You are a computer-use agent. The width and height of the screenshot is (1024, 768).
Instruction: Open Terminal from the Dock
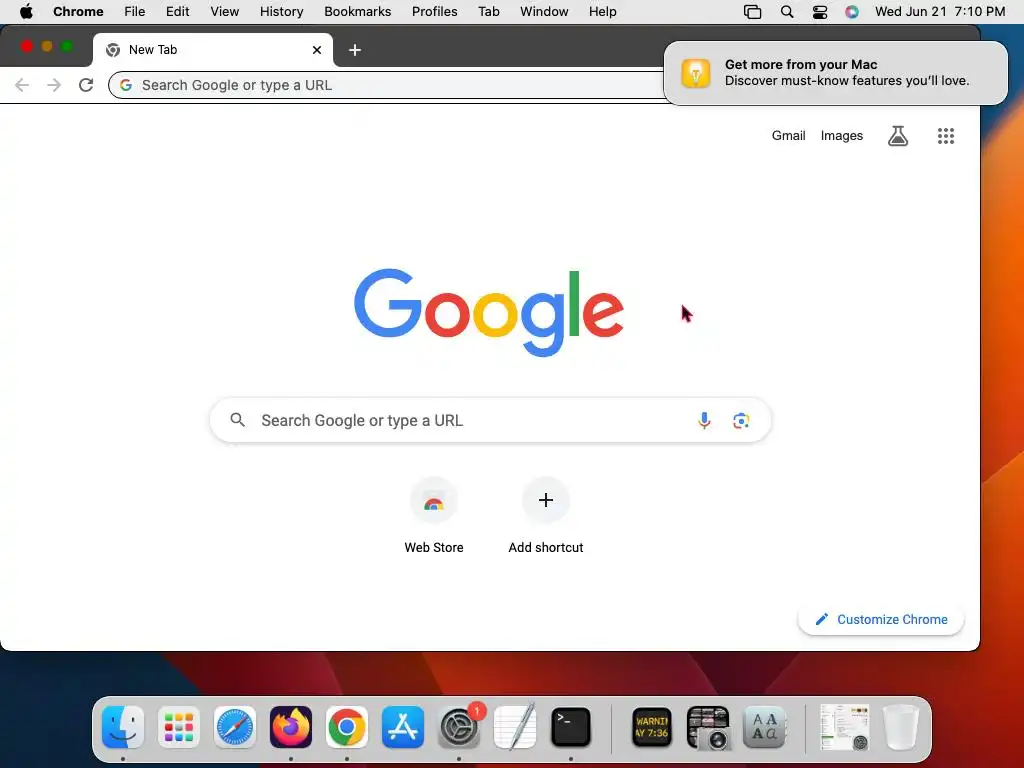click(x=571, y=727)
